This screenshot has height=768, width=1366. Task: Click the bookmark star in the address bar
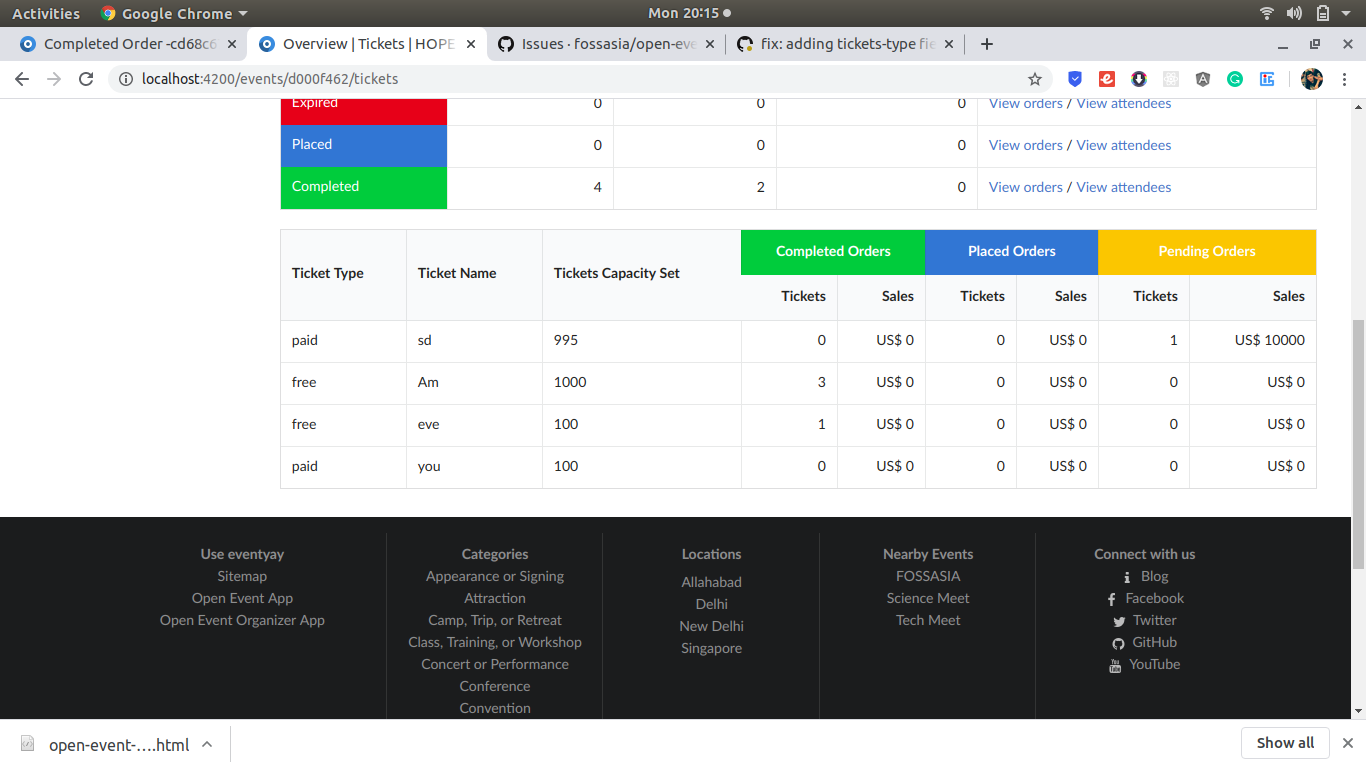pyautogui.click(x=1035, y=78)
